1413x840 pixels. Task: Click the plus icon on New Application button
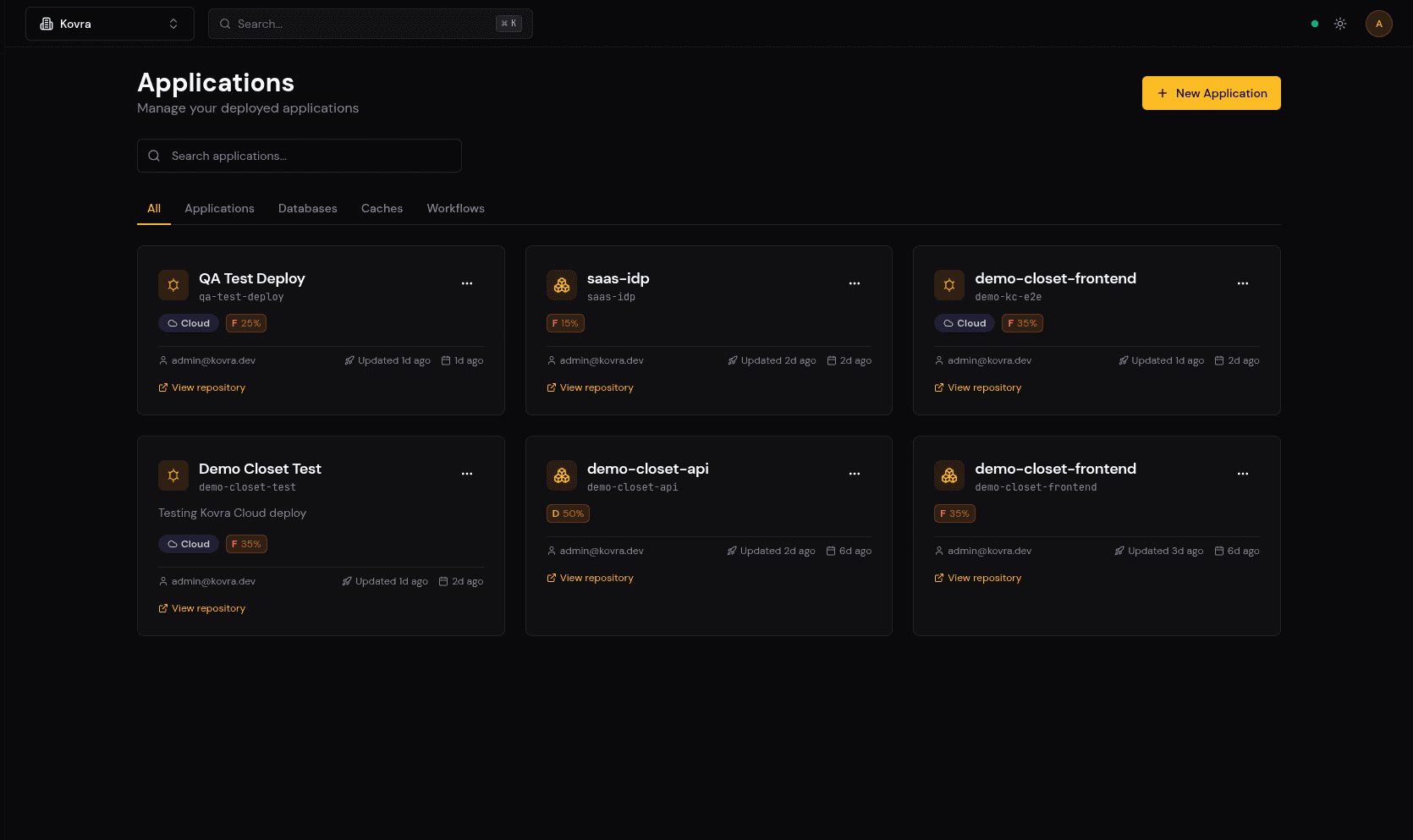coord(1163,93)
